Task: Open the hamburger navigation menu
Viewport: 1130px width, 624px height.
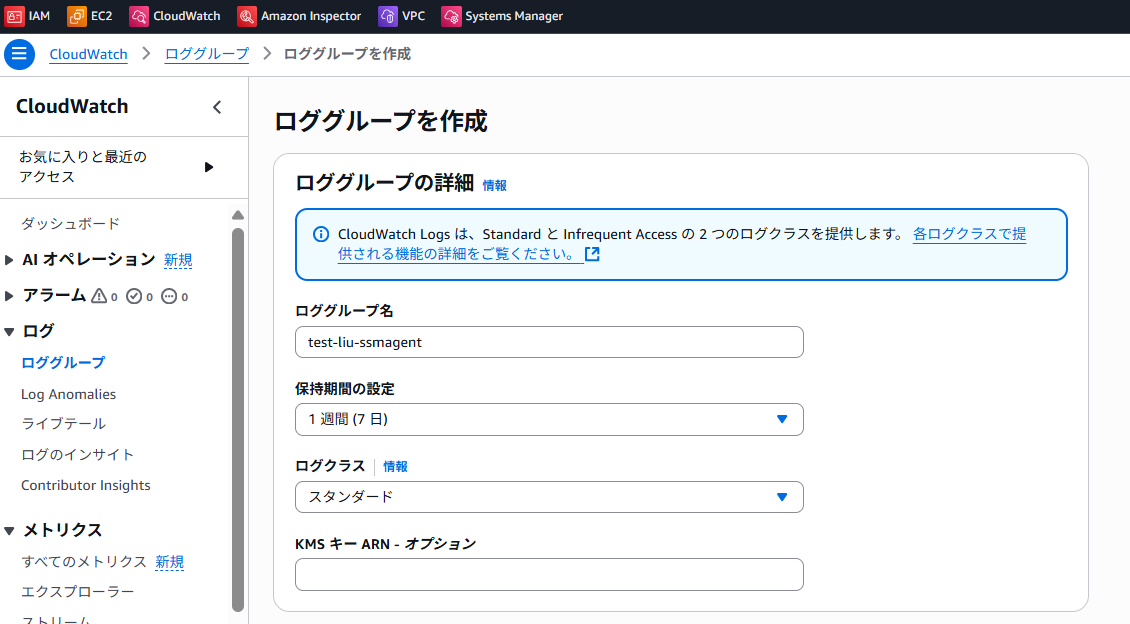Action: tap(19, 54)
